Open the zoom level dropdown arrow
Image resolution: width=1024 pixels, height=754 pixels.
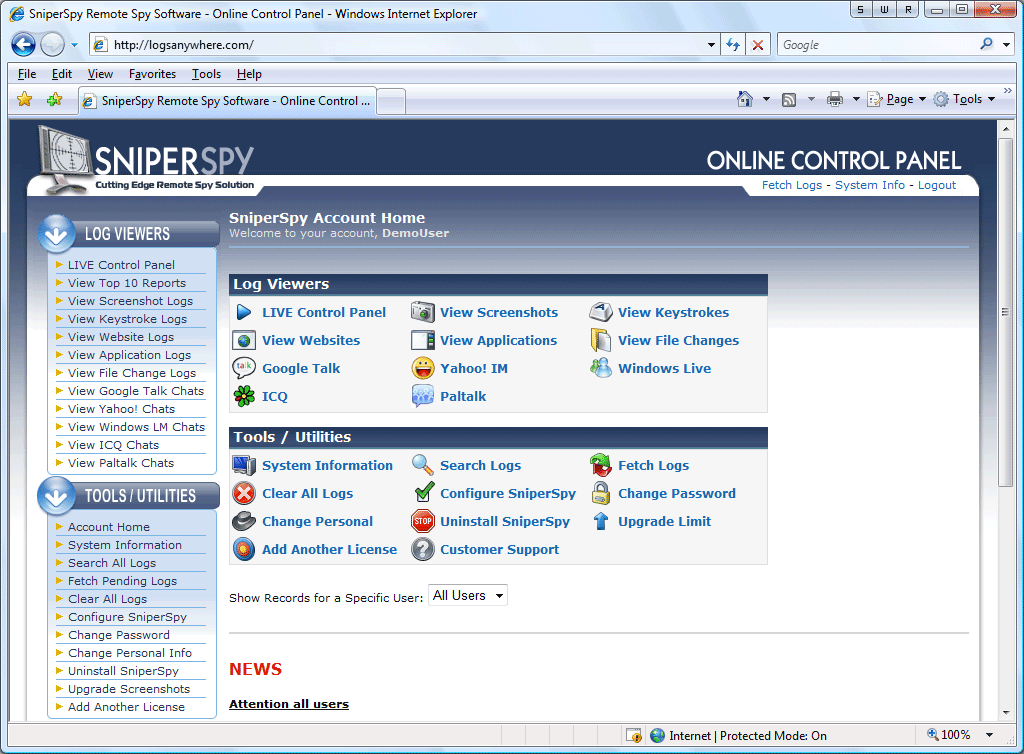(x=989, y=735)
